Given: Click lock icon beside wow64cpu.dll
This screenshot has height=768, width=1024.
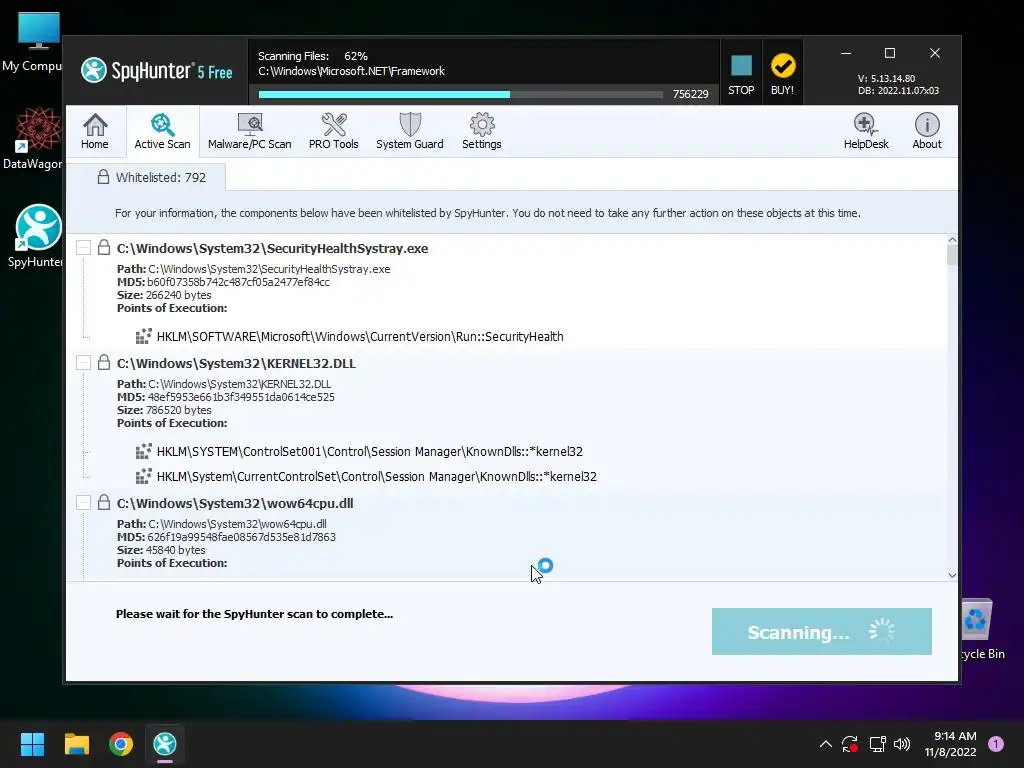Looking at the screenshot, I should 104,502.
